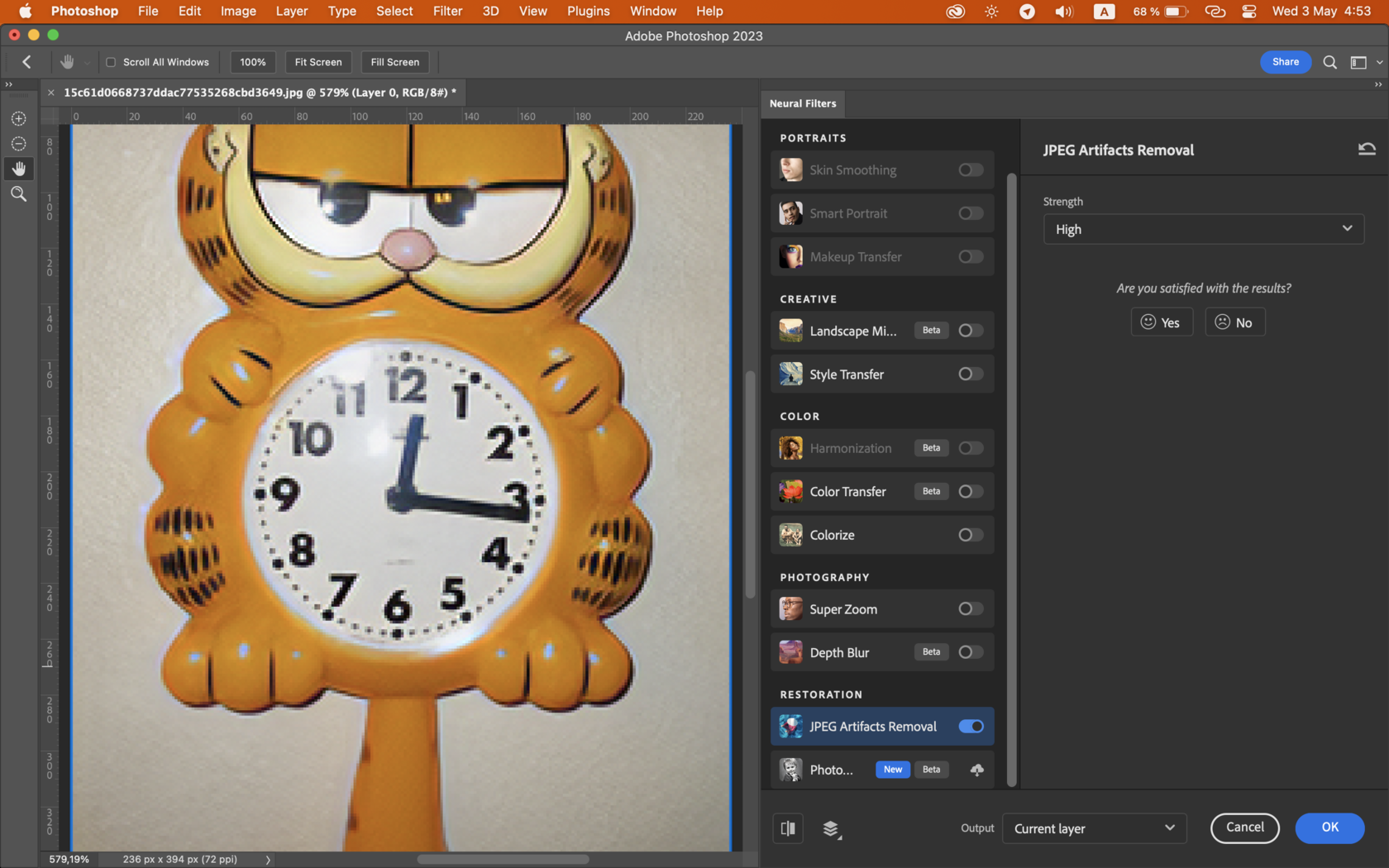Viewport: 1389px width, 868px height.
Task: Click the volume icon in menu bar
Action: point(1063,11)
